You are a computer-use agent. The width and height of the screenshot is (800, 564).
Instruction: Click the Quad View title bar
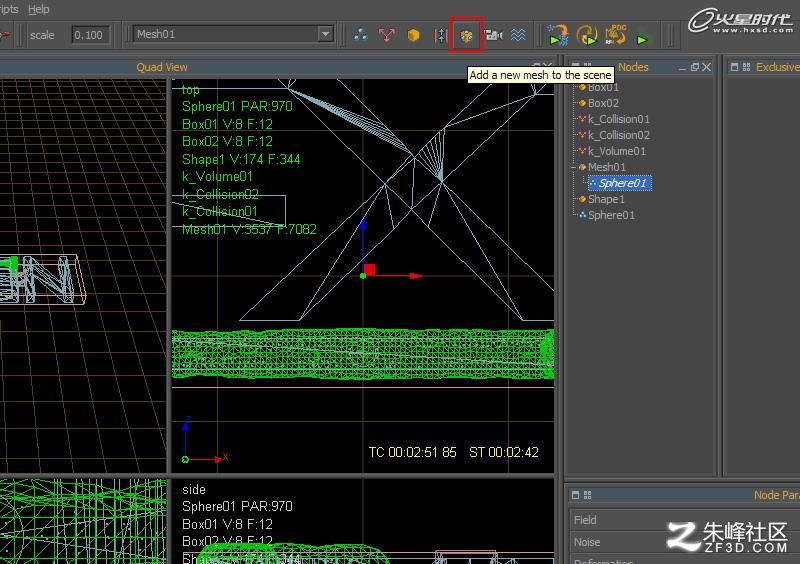[x=162, y=67]
